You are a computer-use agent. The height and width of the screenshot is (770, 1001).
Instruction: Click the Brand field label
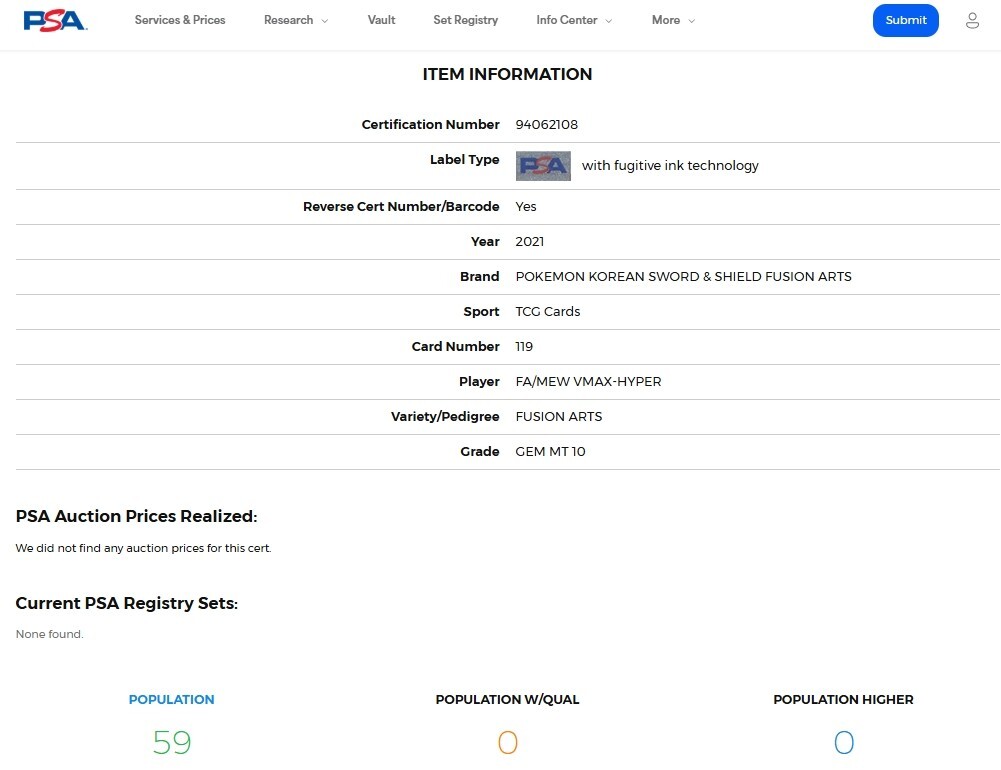point(479,276)
